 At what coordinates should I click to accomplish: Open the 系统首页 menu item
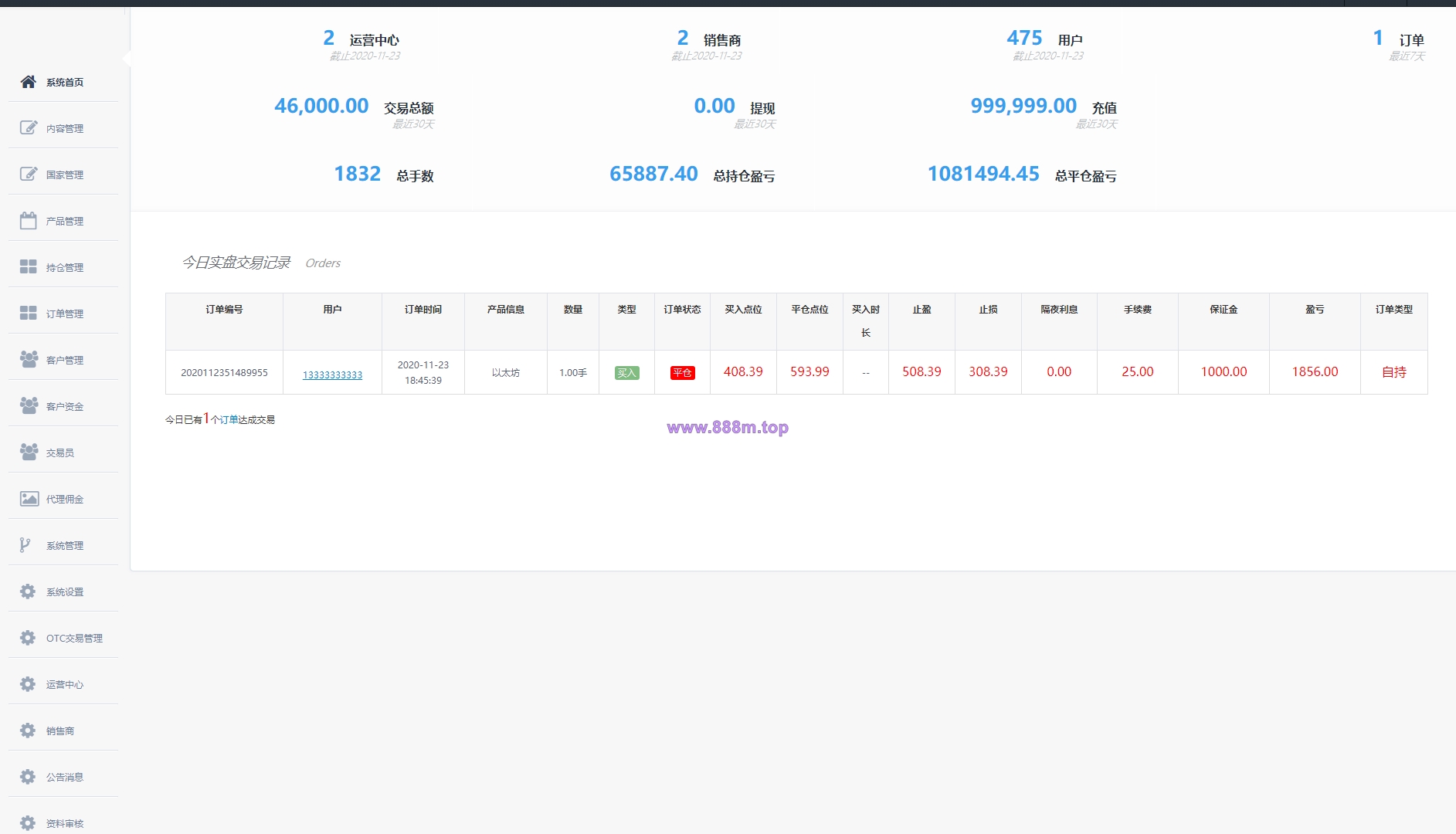(x=63, y=82)
